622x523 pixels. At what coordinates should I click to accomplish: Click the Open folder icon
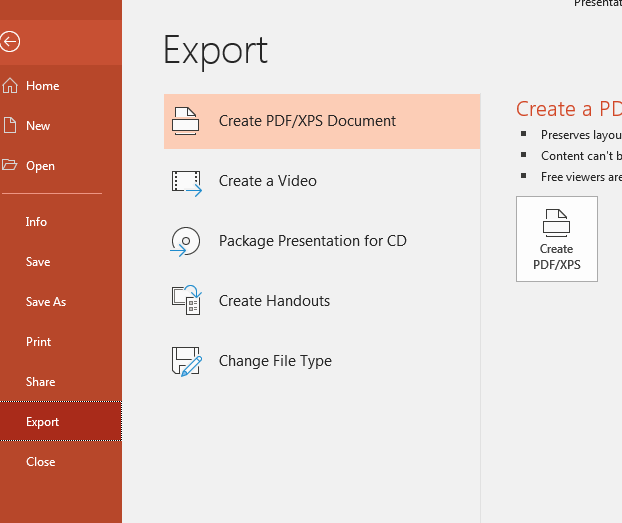[10, 165]
